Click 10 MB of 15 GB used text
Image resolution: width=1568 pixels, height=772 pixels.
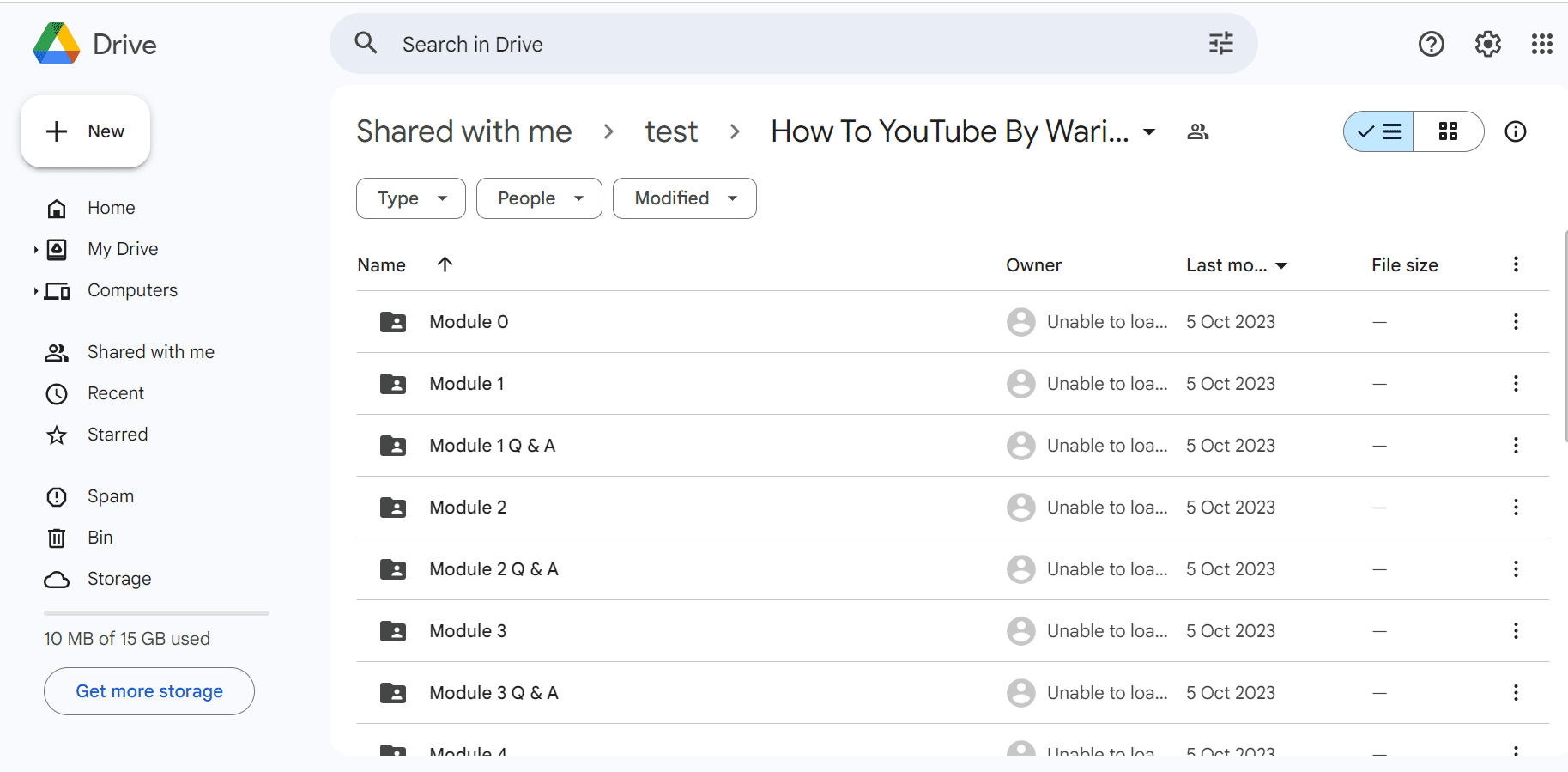127,639
